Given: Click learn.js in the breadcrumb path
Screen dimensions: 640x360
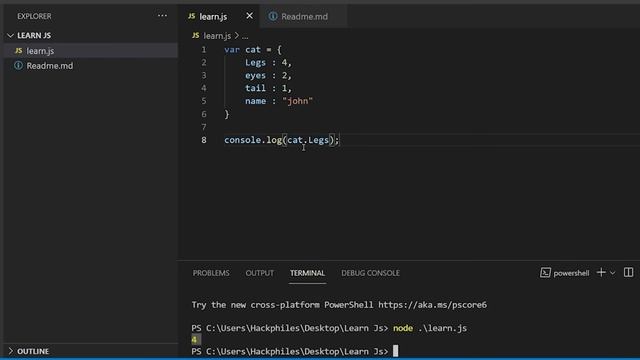Looking at the screenshot, I should click(217, 36).
